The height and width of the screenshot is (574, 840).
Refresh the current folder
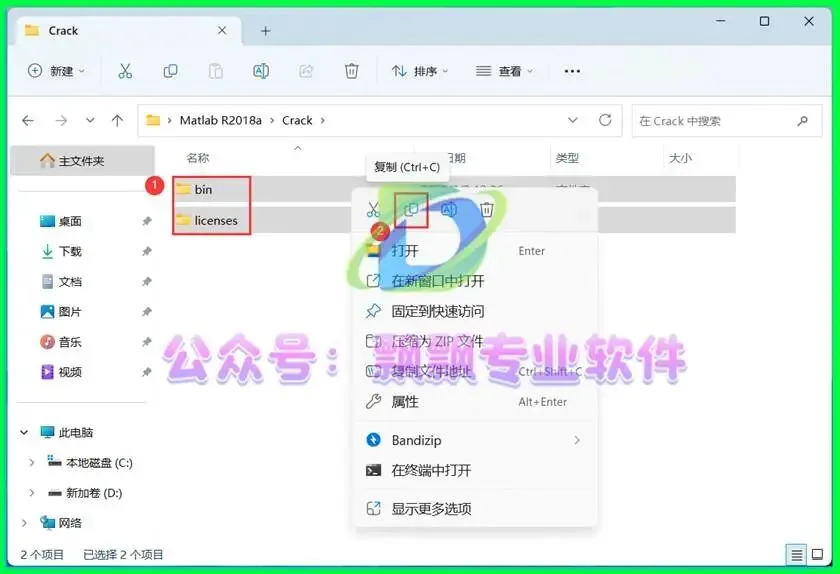(x=605, y=120)
